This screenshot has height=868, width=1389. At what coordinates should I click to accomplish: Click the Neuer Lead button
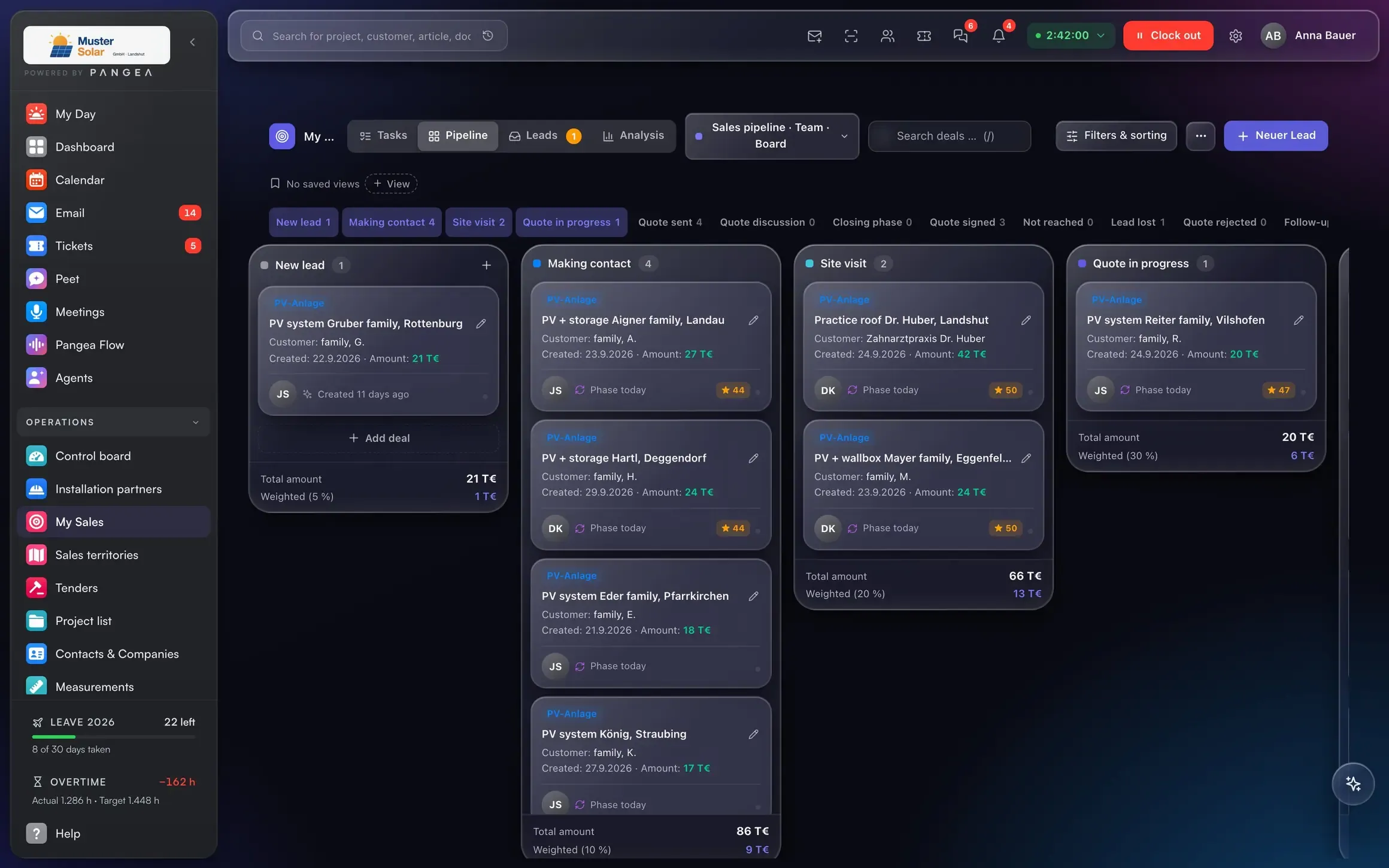pyautogui.click(x=1276, y=136)
